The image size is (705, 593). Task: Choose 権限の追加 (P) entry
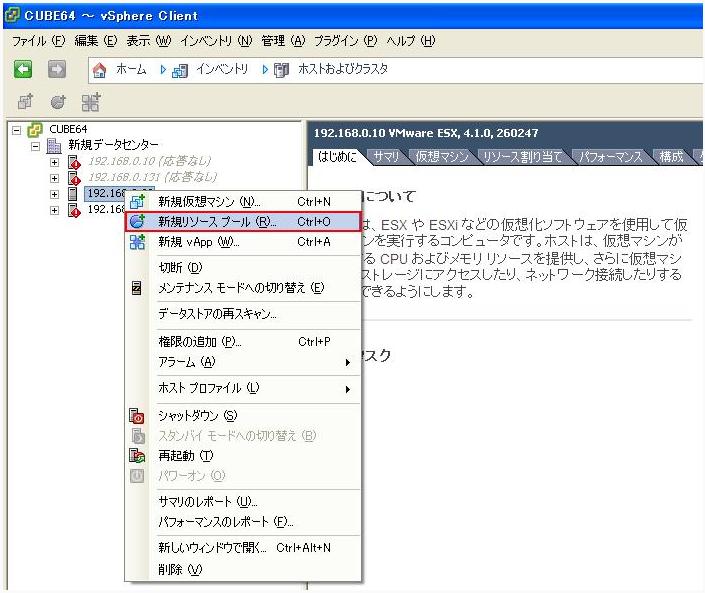[x=243, y=342]
